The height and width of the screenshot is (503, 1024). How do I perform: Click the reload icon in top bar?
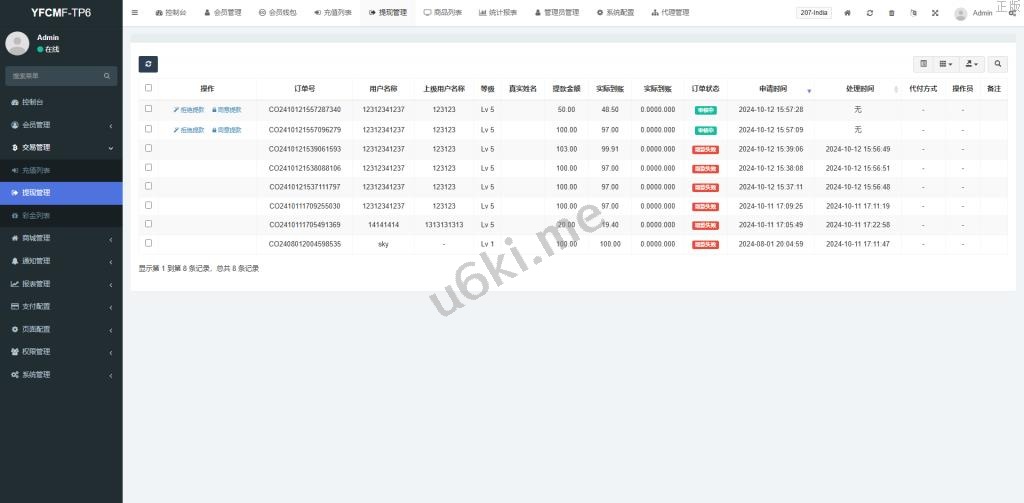870,13
